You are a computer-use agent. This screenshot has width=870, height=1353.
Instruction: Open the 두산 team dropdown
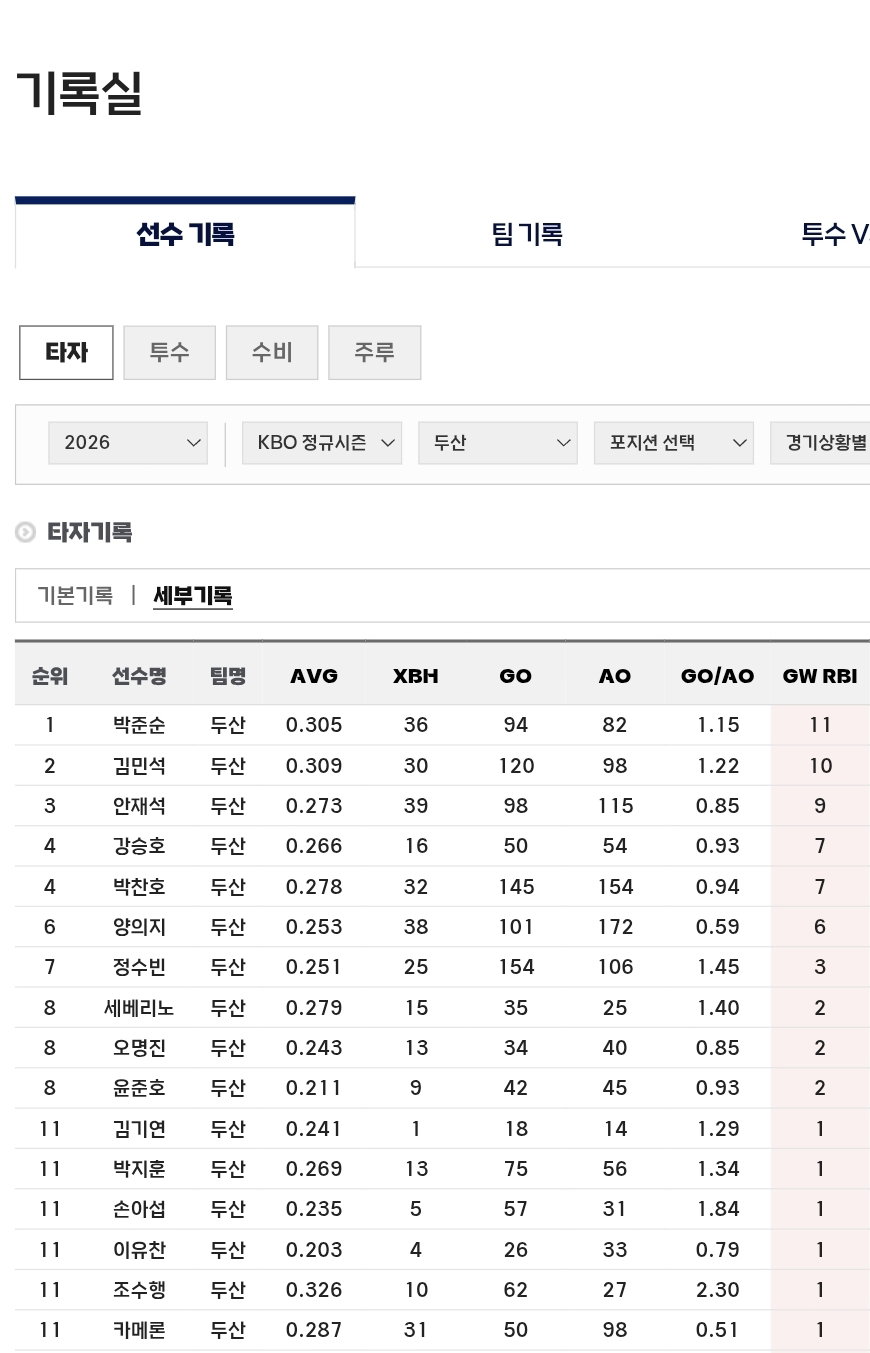[x=498, y=443]
